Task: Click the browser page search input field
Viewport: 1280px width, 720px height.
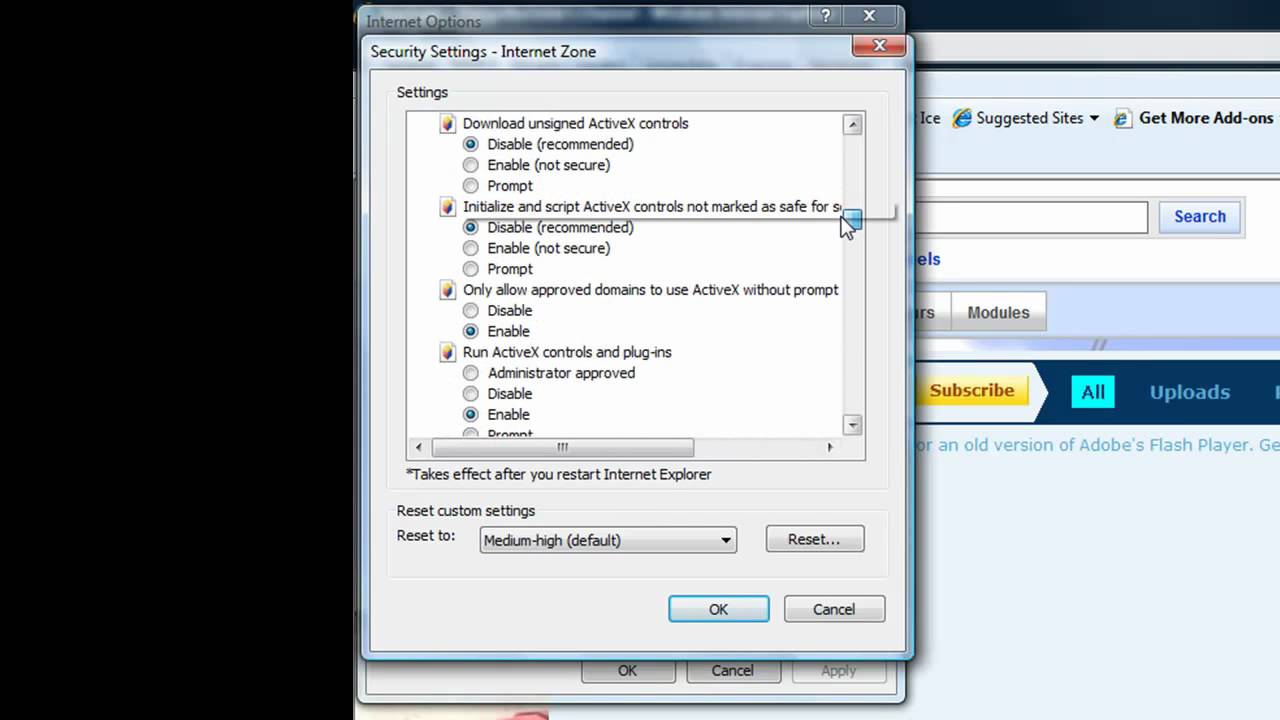Action: [x=1032, y=217]
